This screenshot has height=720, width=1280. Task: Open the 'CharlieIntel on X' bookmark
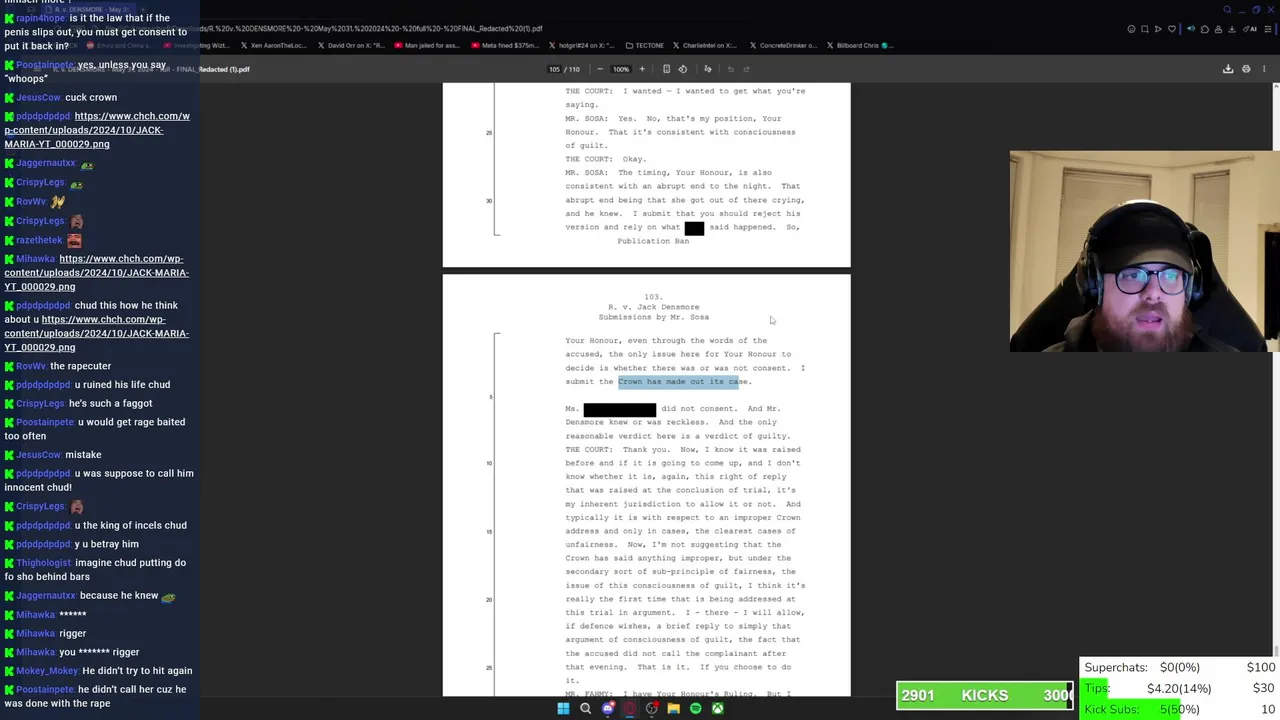[704, 45]
